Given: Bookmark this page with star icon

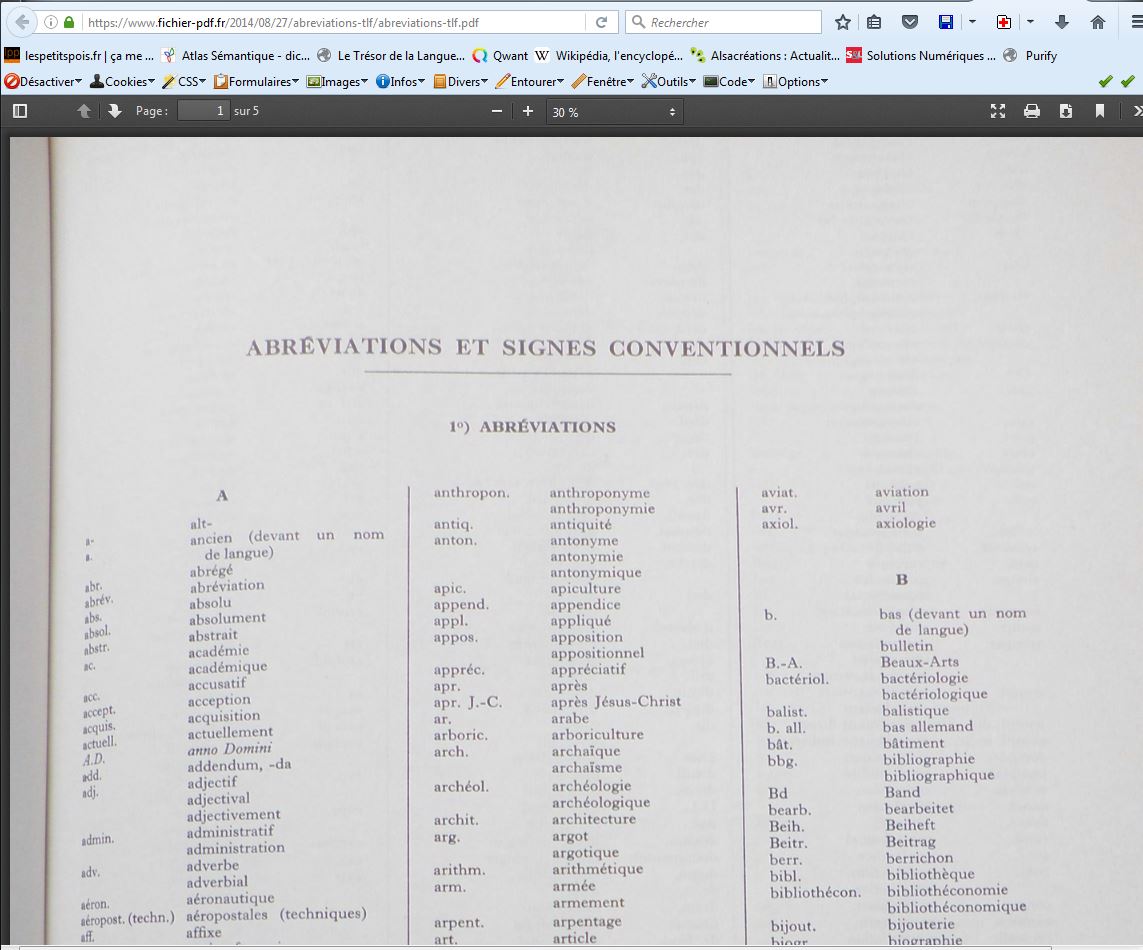Looking at the screenshot, I should tap(843, 22).
